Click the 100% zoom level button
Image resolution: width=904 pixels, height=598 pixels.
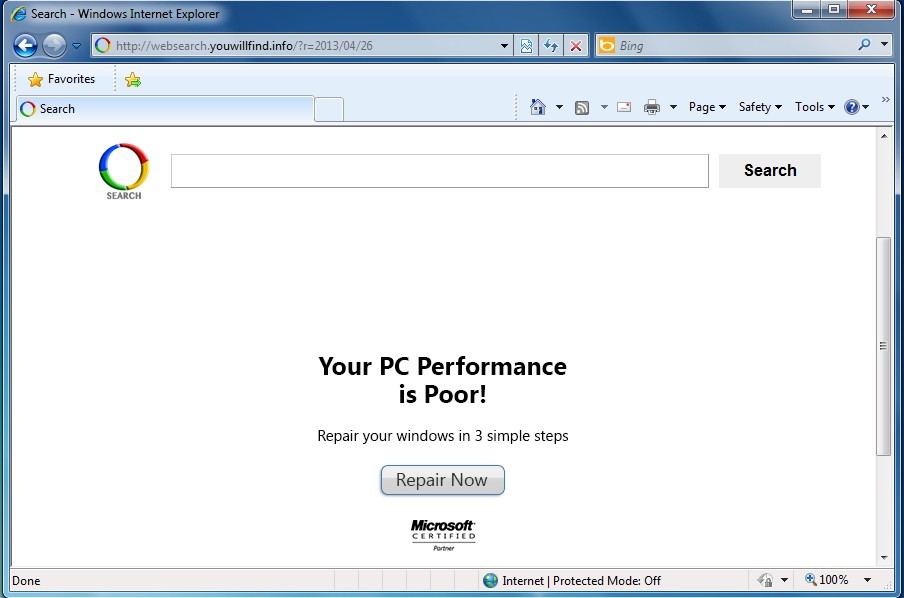827,580
